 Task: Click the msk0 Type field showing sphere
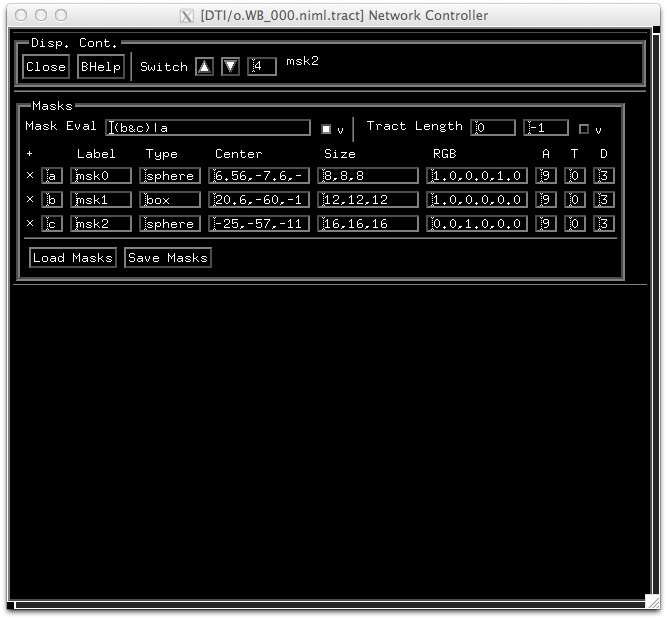(170, 175)
